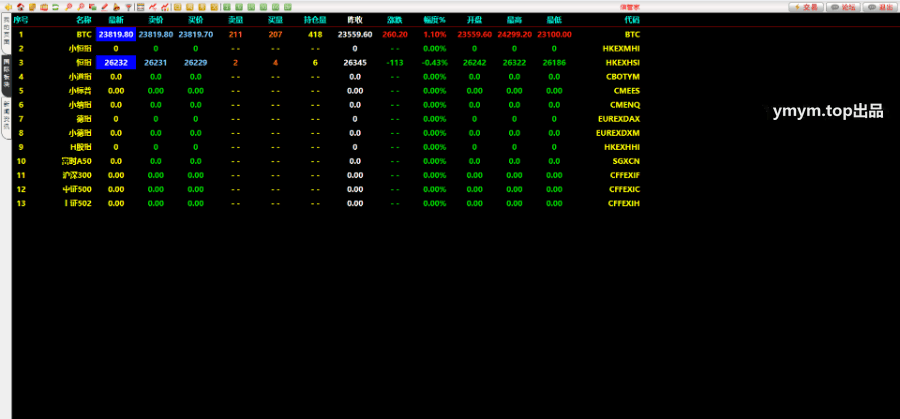Click the yellow back arrow toolbar icon
900x419 pixels.
click(8, 7)
